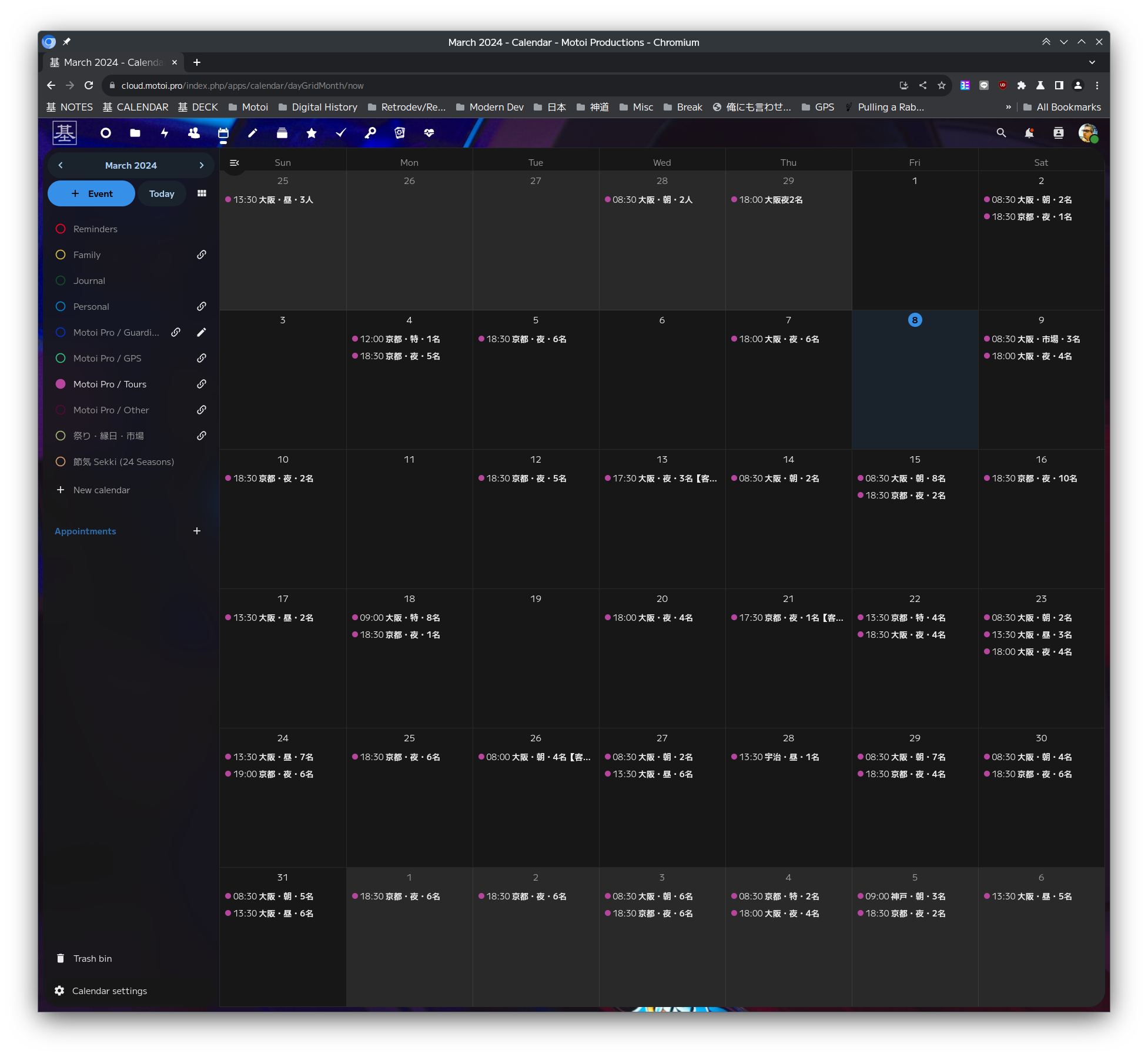Screen dimensions: 1148x1057
Task: Click the New calendar link
Action: (x=101, y=490)
